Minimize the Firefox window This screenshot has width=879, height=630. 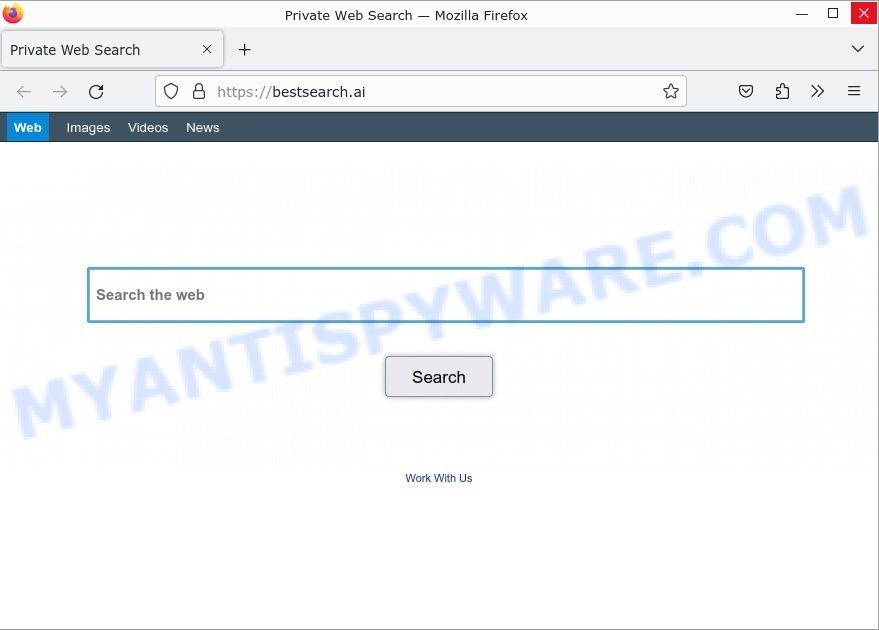click(802, 13)
